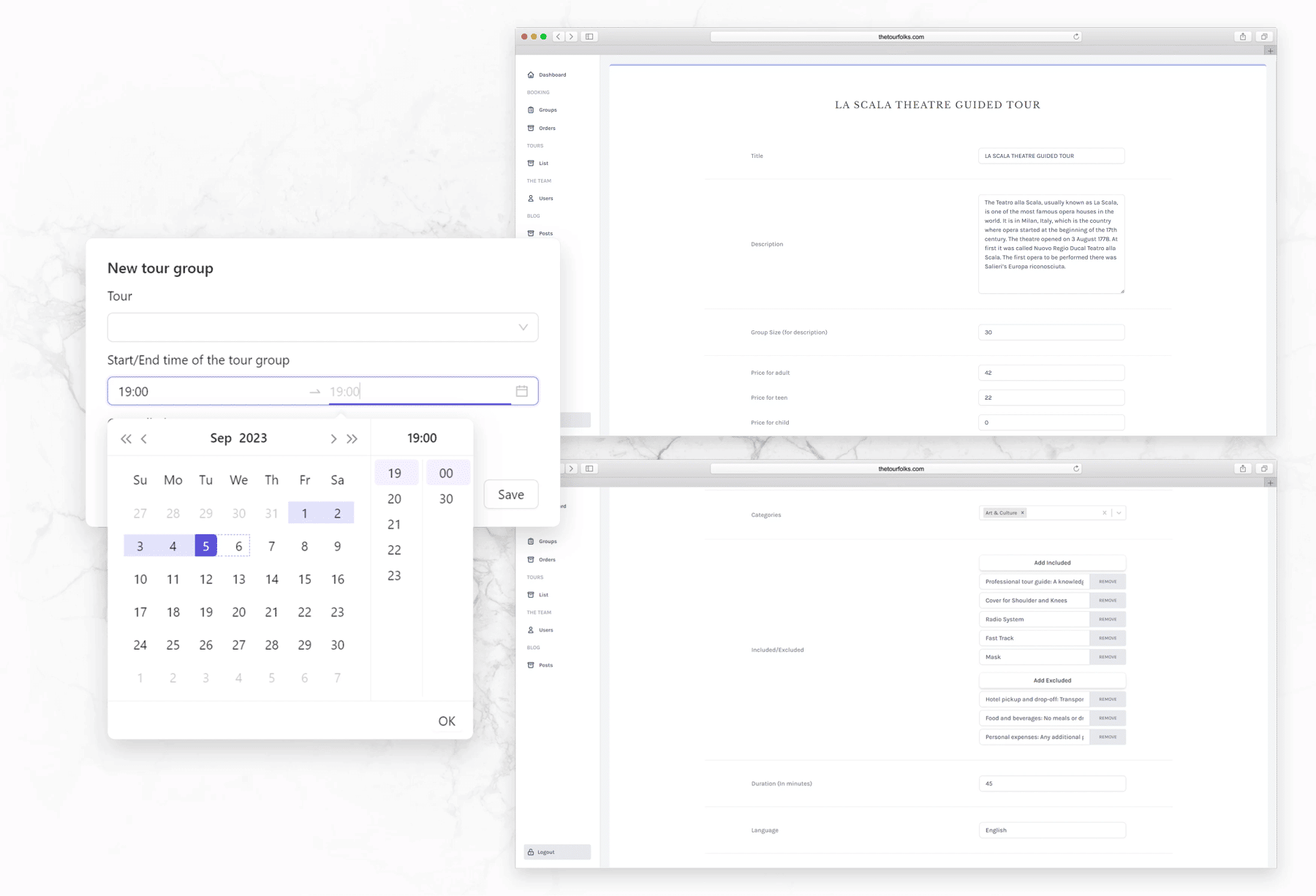Choose September 30 in the date picker
This screenshot has height=896, width=1316.
point(337,645)
